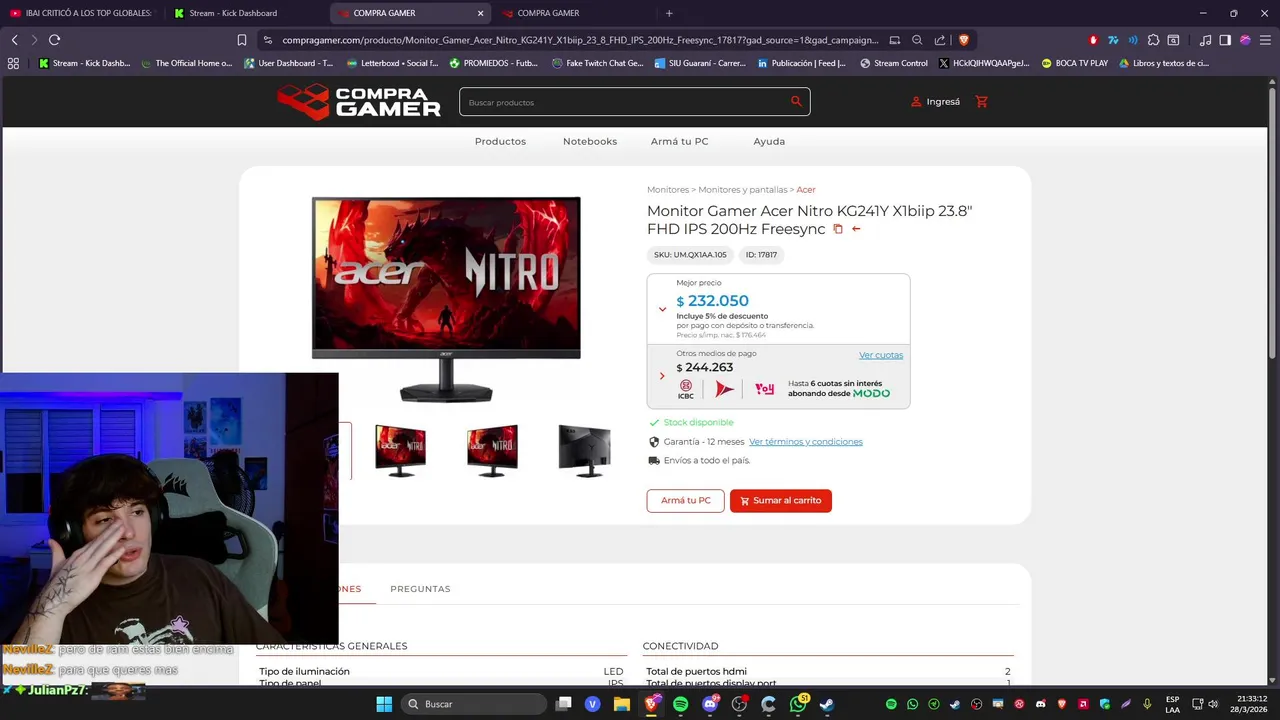Viewport: 1280px width, 720px height.
Task: Click the main product image
Action: pyautogui.click(x=446, y=299)
